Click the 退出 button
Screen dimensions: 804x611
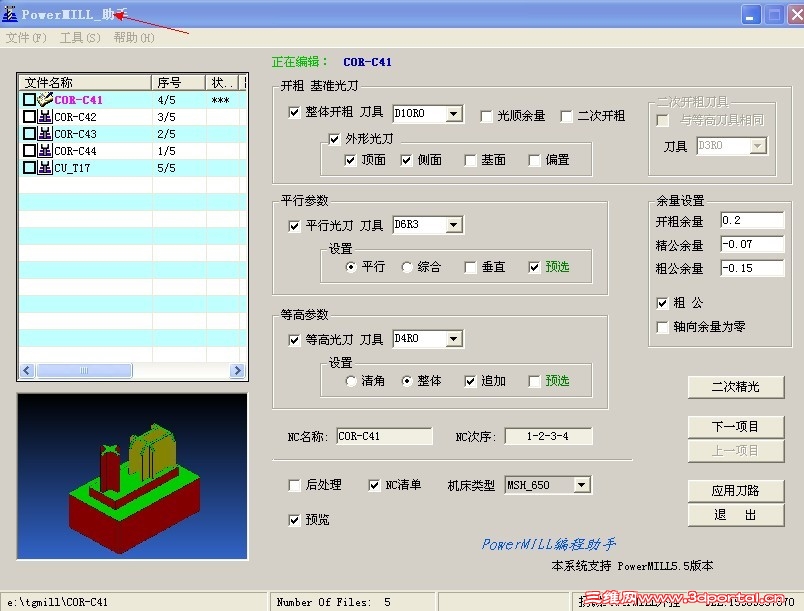(736, 515)
